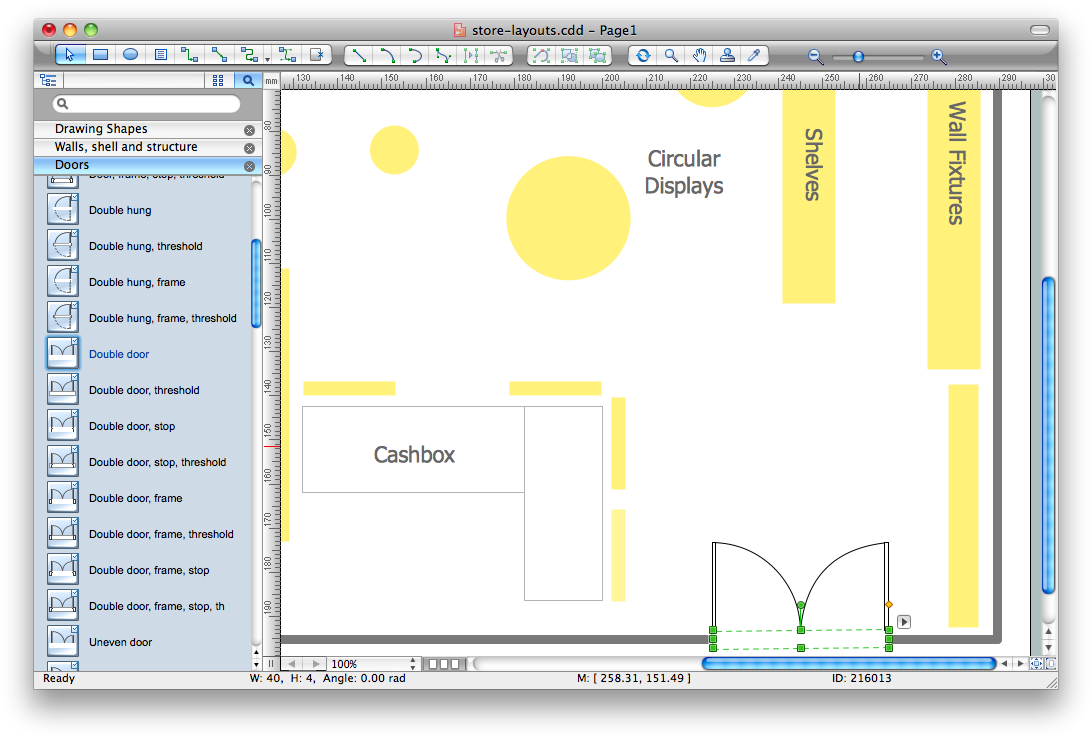Select the straight Line tool
Screen dimensions: 1091x737
[x=359, y=56]
